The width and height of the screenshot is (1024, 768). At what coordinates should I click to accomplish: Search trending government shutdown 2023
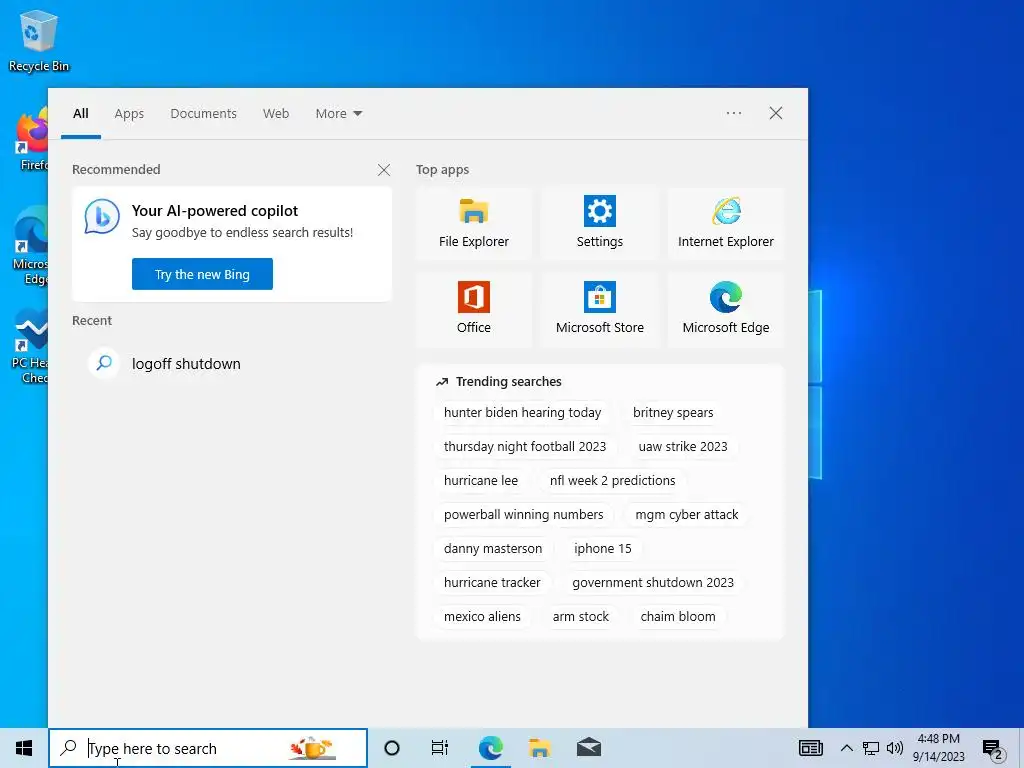click(653, 583)
